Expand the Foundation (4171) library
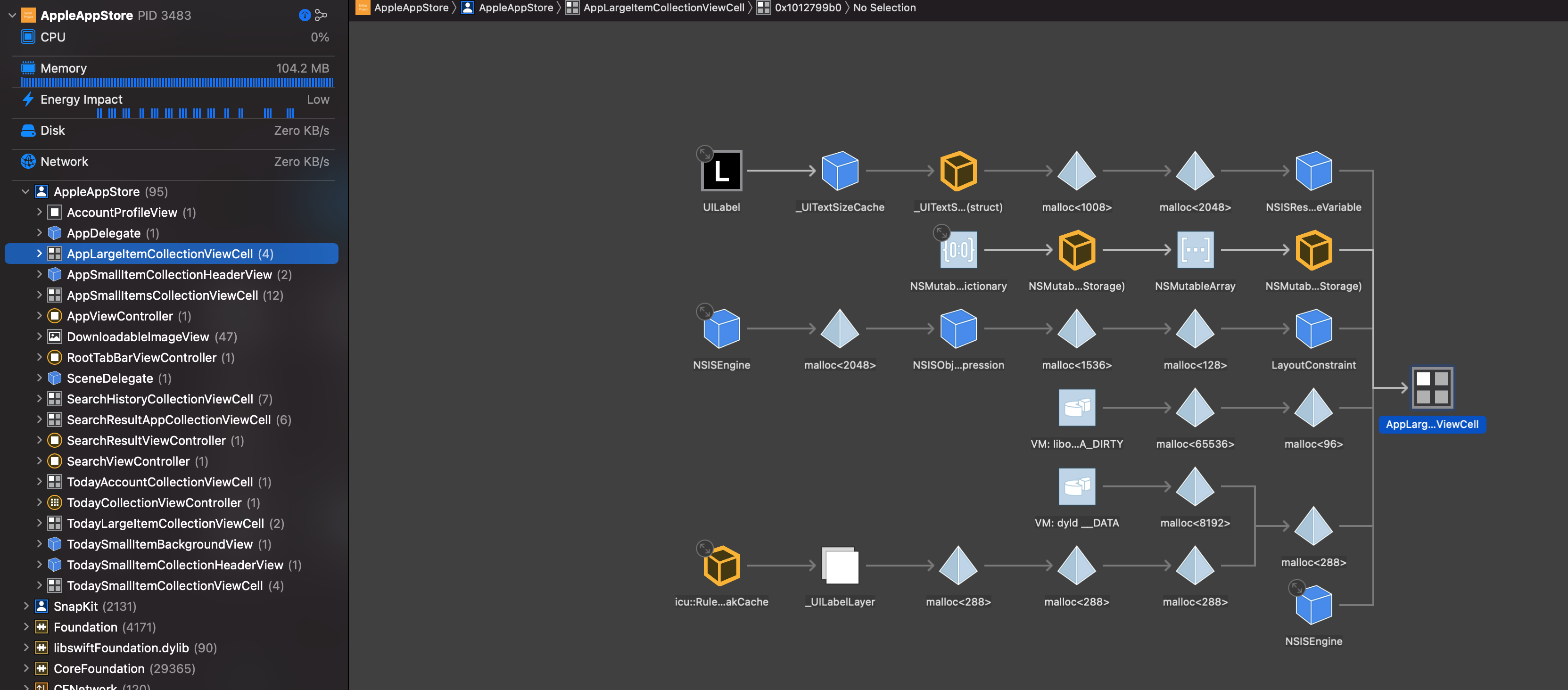The image size is (1568, 690). 25,627
